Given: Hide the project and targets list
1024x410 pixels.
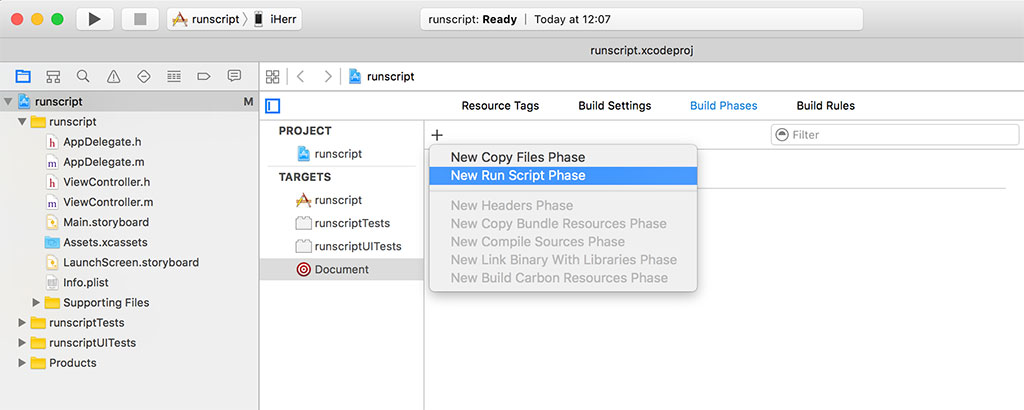Looking at the screenshot, I should click(x=273, y=106).
